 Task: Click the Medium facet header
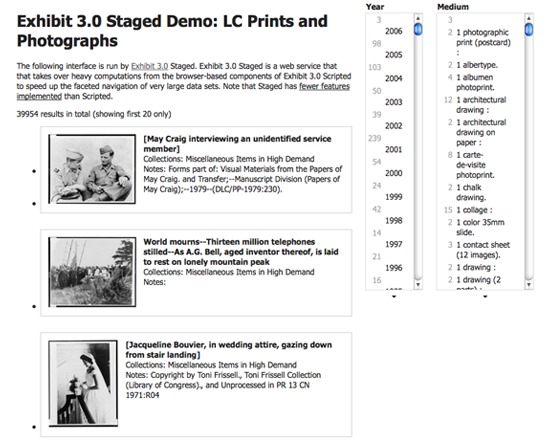[453, 7]
